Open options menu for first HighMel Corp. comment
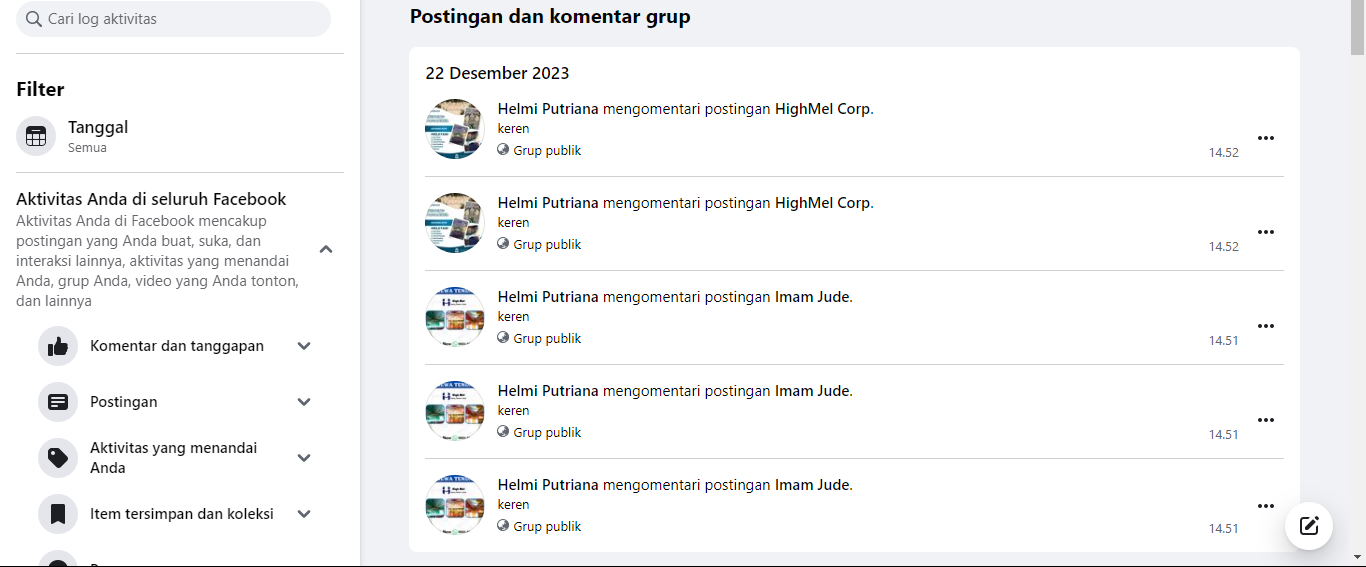The width and height of the screenshot is (1366, 567). click(1266, 138)
